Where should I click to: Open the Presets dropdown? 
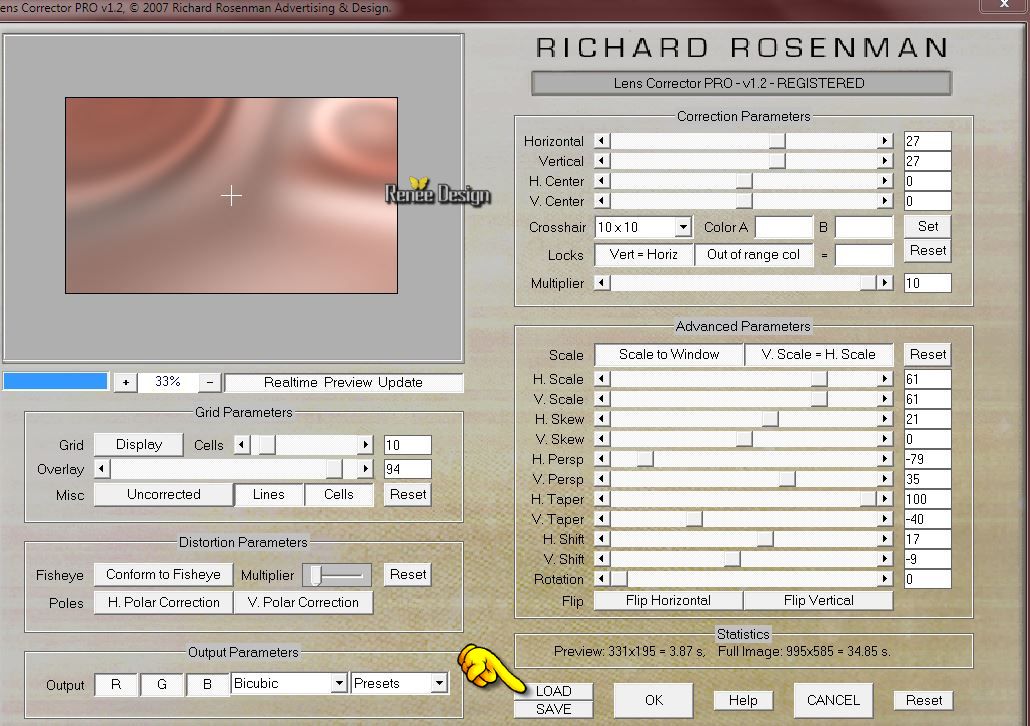tap(439, 683)
